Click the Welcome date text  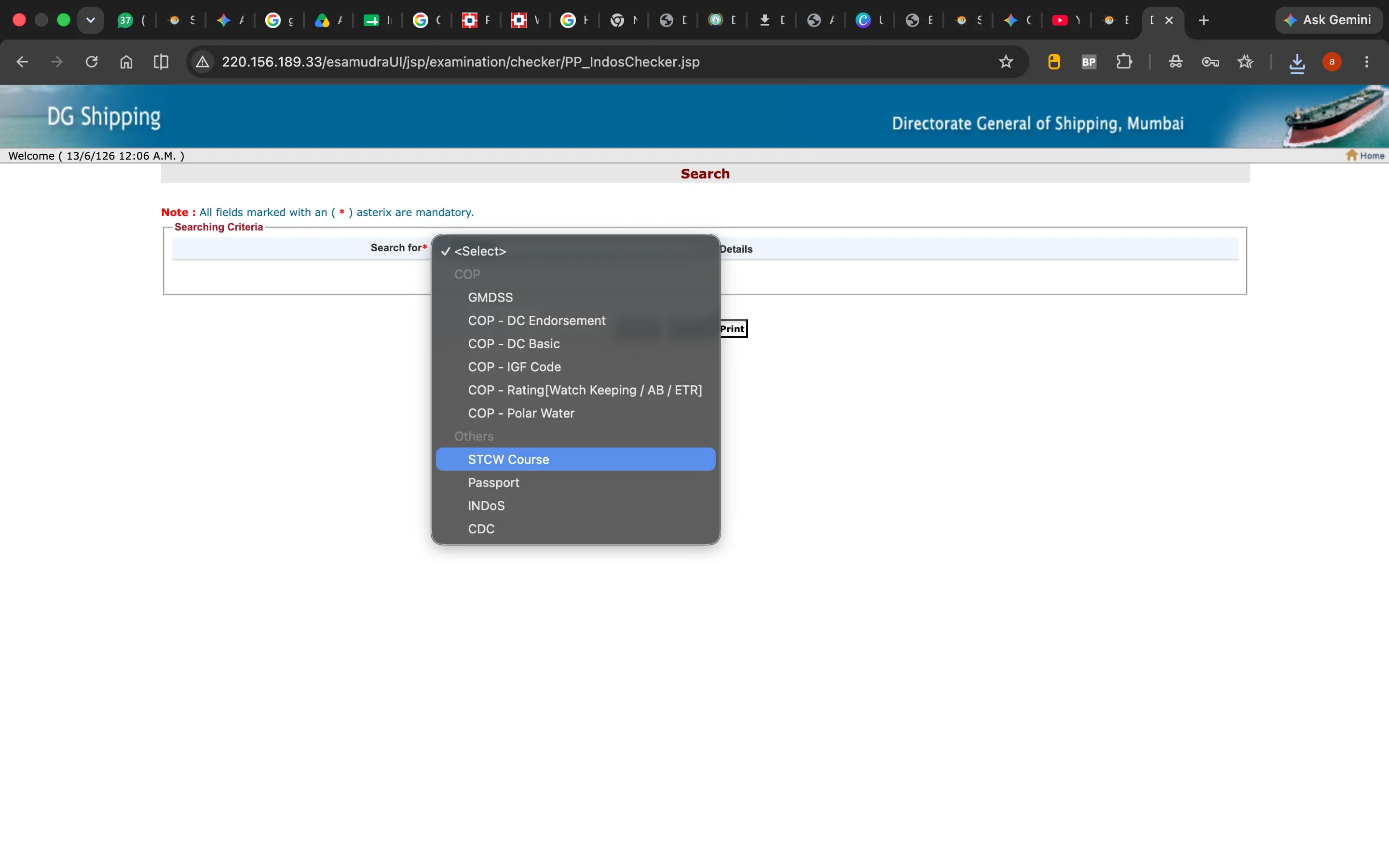(96, 156)
